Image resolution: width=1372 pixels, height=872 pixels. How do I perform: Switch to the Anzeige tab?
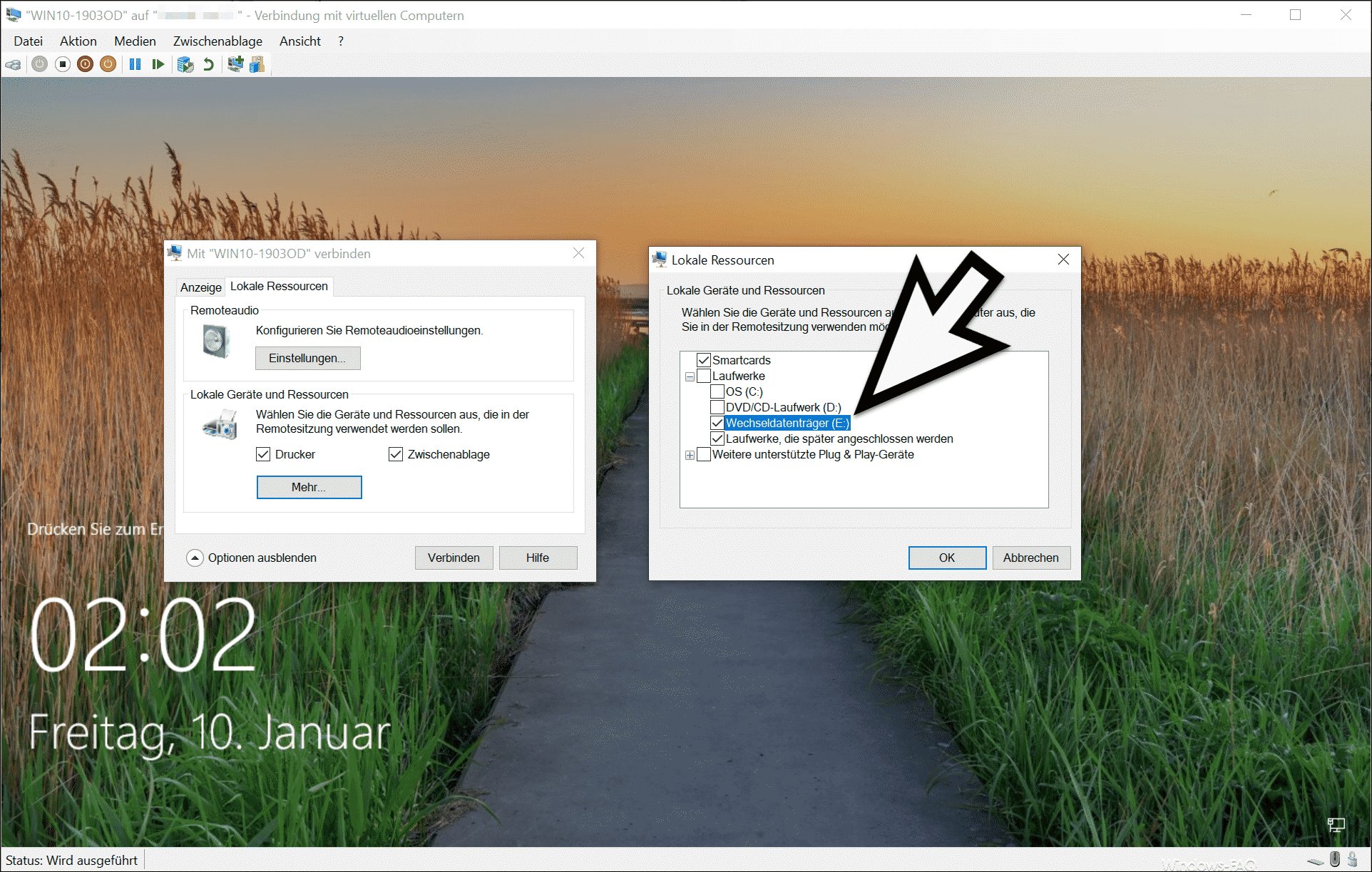[200, 287]
